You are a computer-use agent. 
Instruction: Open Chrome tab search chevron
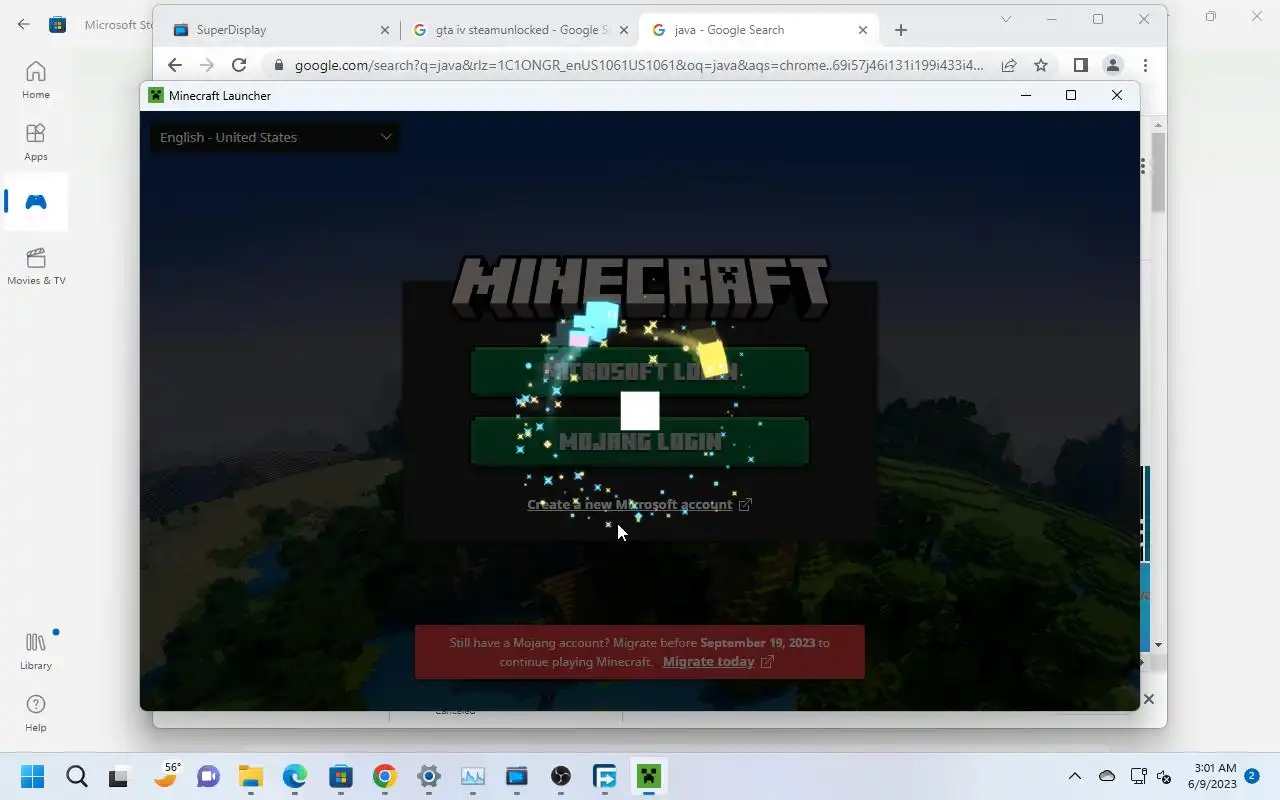[x=1008, y=19]
